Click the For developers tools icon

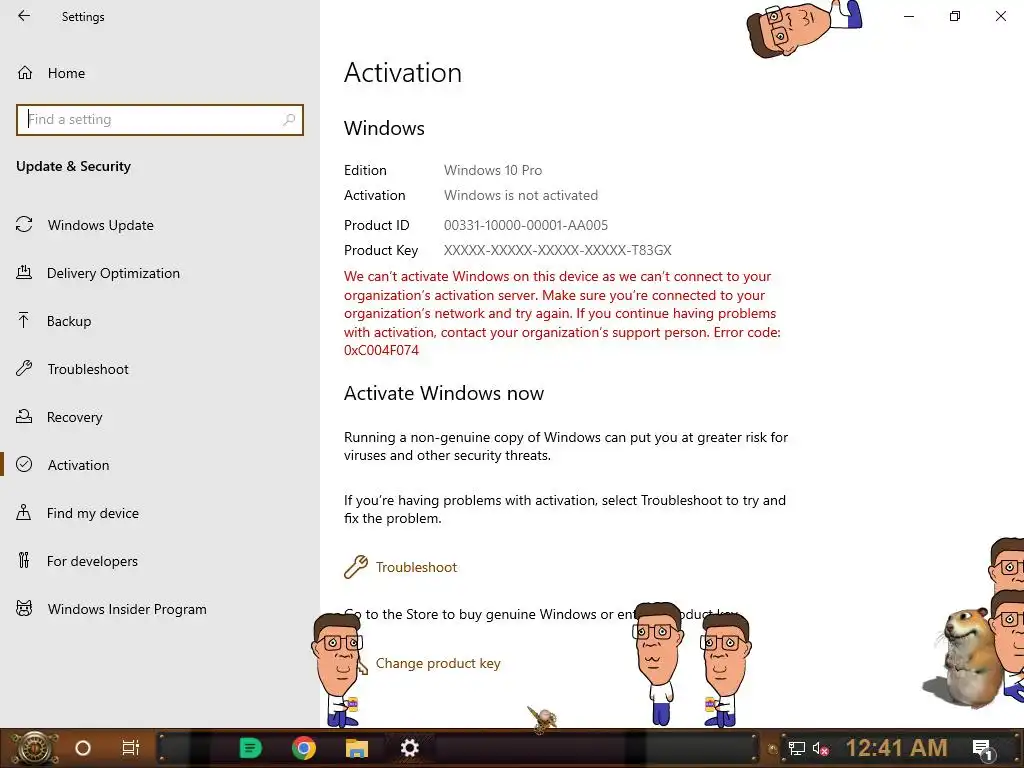click(x=24, y=560)
